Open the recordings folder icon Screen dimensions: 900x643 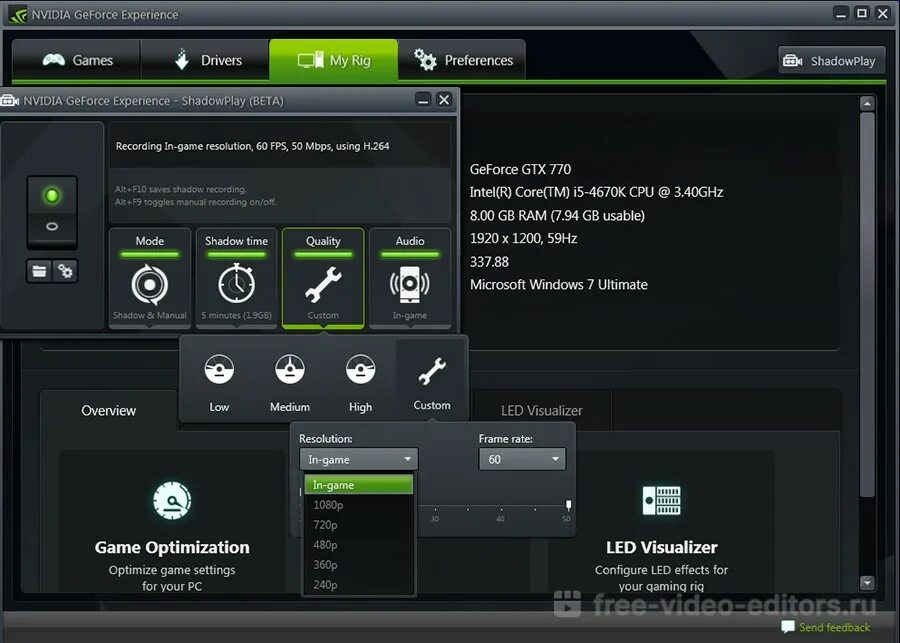pyautogui.click(x=39, y=271)
